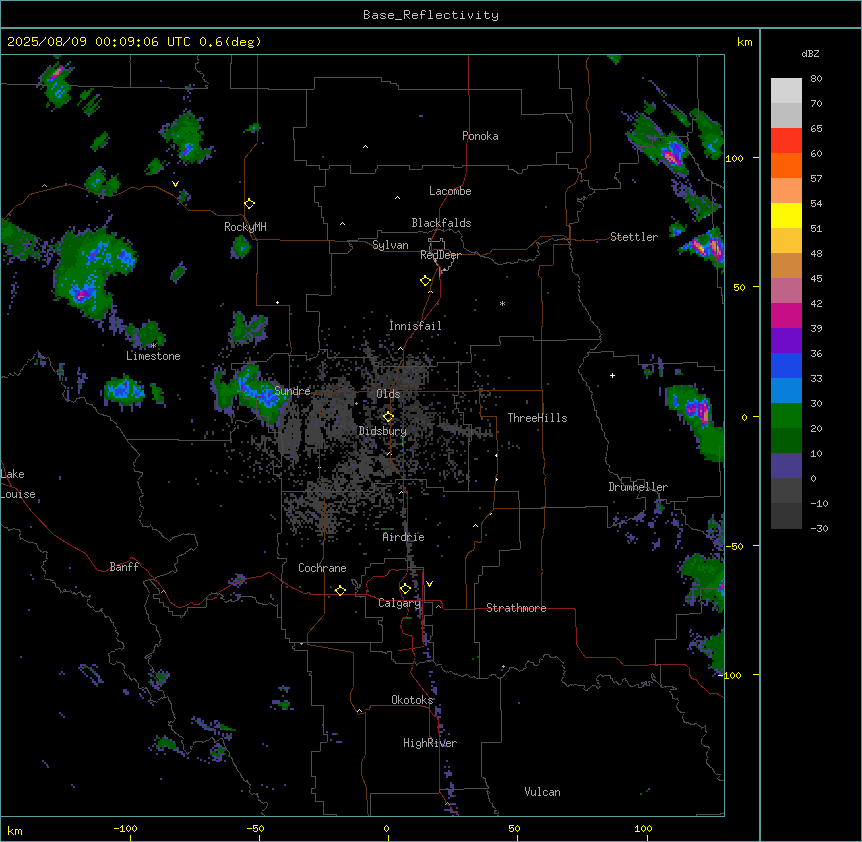Click the 'HighRiver' map label
This screenshot has height=842, width=862.
[x=430, y=743]
